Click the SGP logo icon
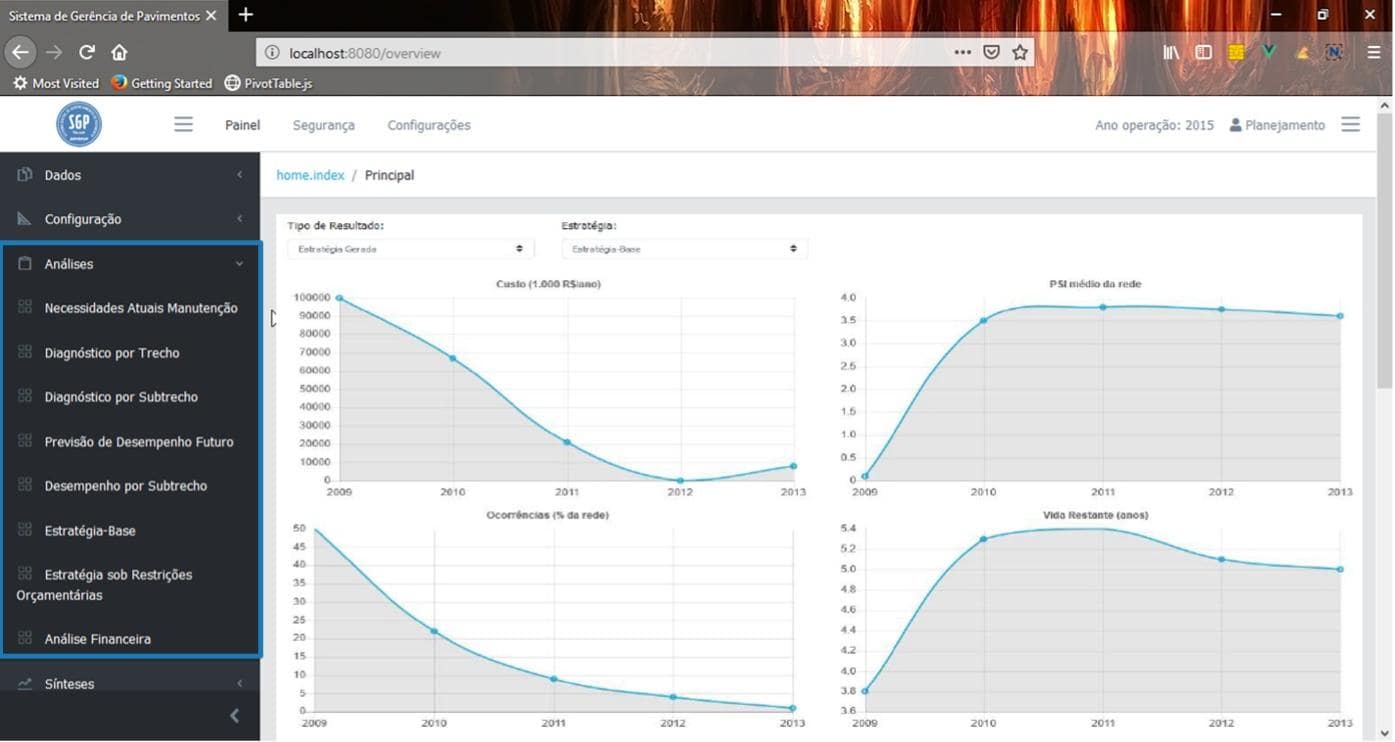Screen dimensions: 1395x742 (x=78, y=125)
